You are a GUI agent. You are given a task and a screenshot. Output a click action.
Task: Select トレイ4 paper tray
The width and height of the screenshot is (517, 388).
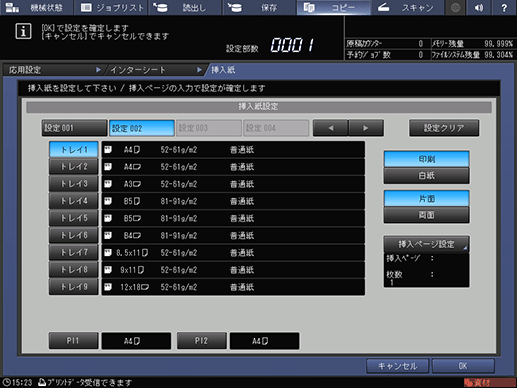click(74, 201)
